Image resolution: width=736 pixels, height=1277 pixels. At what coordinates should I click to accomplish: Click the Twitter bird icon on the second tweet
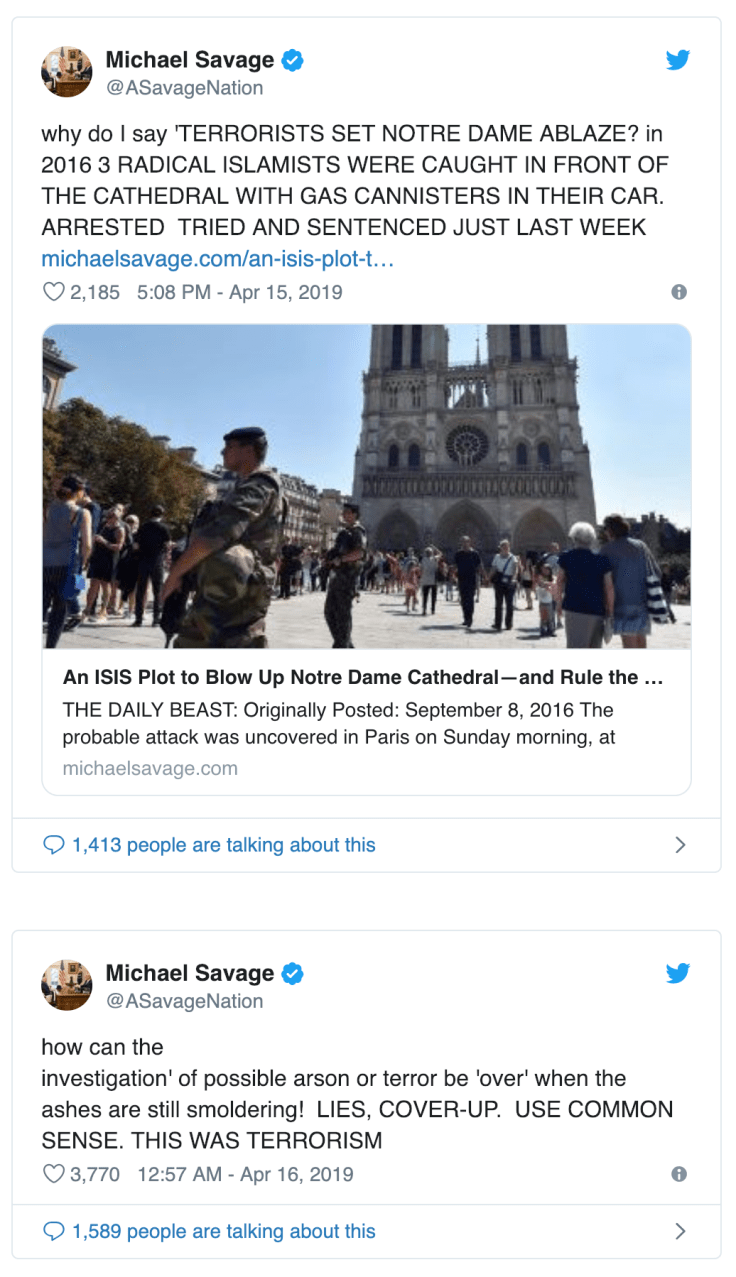(x=678, y=973)
